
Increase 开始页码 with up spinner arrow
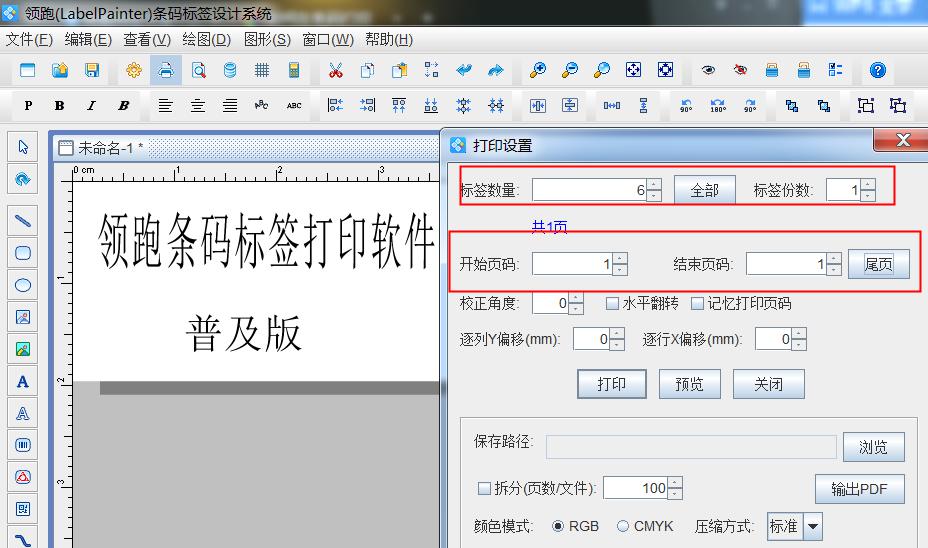click(620, 258)
